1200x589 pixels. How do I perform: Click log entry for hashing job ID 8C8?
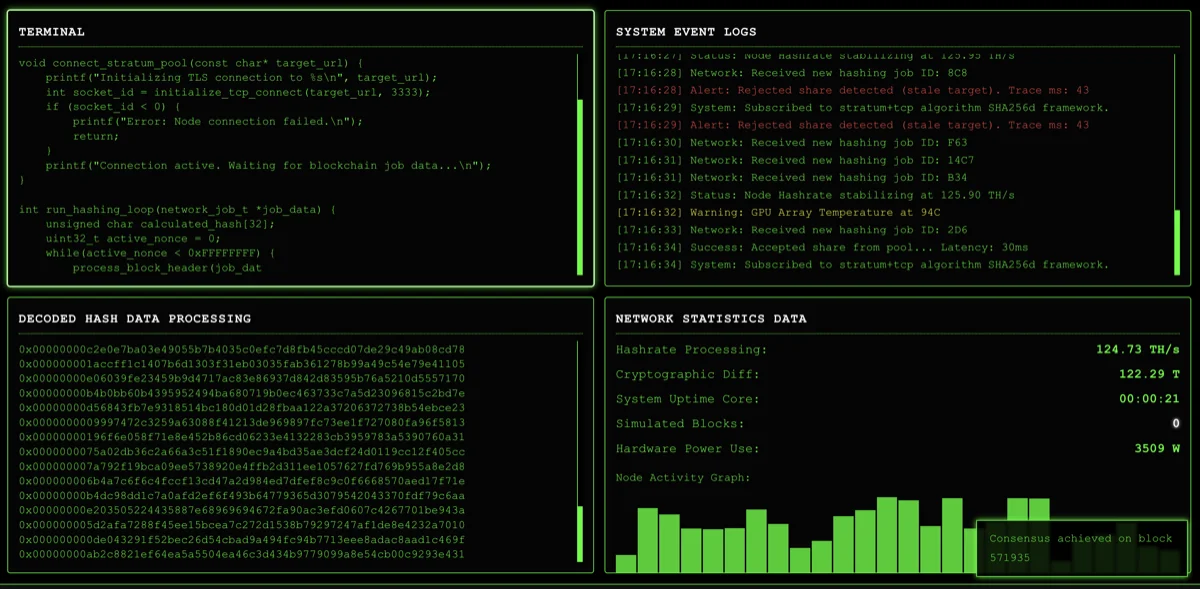pyautogui.click(x=792, y=73)
